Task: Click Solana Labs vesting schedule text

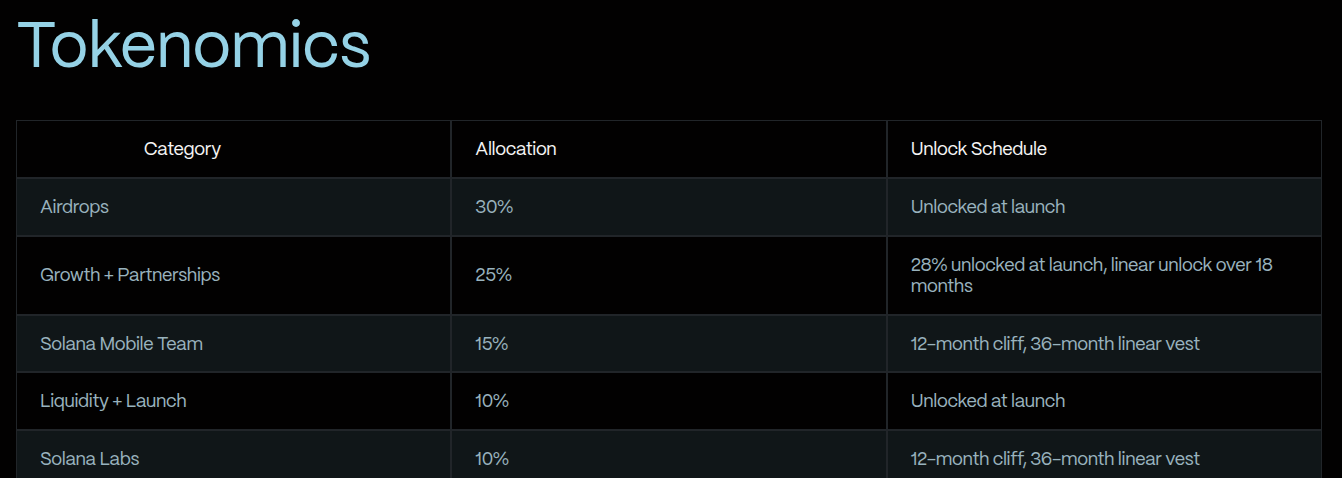Action: tap(1055, 459)
